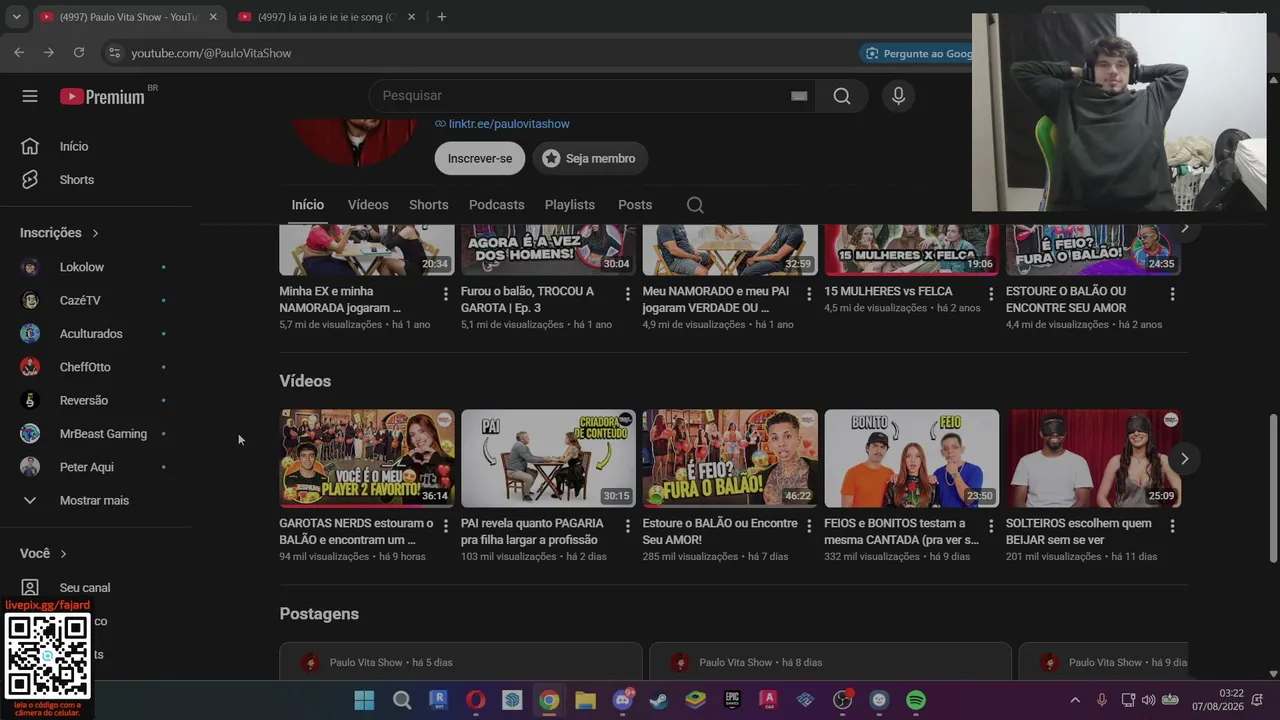Open Chrome tab search dropdown
1280x720 pixels.
click(16, 17)
